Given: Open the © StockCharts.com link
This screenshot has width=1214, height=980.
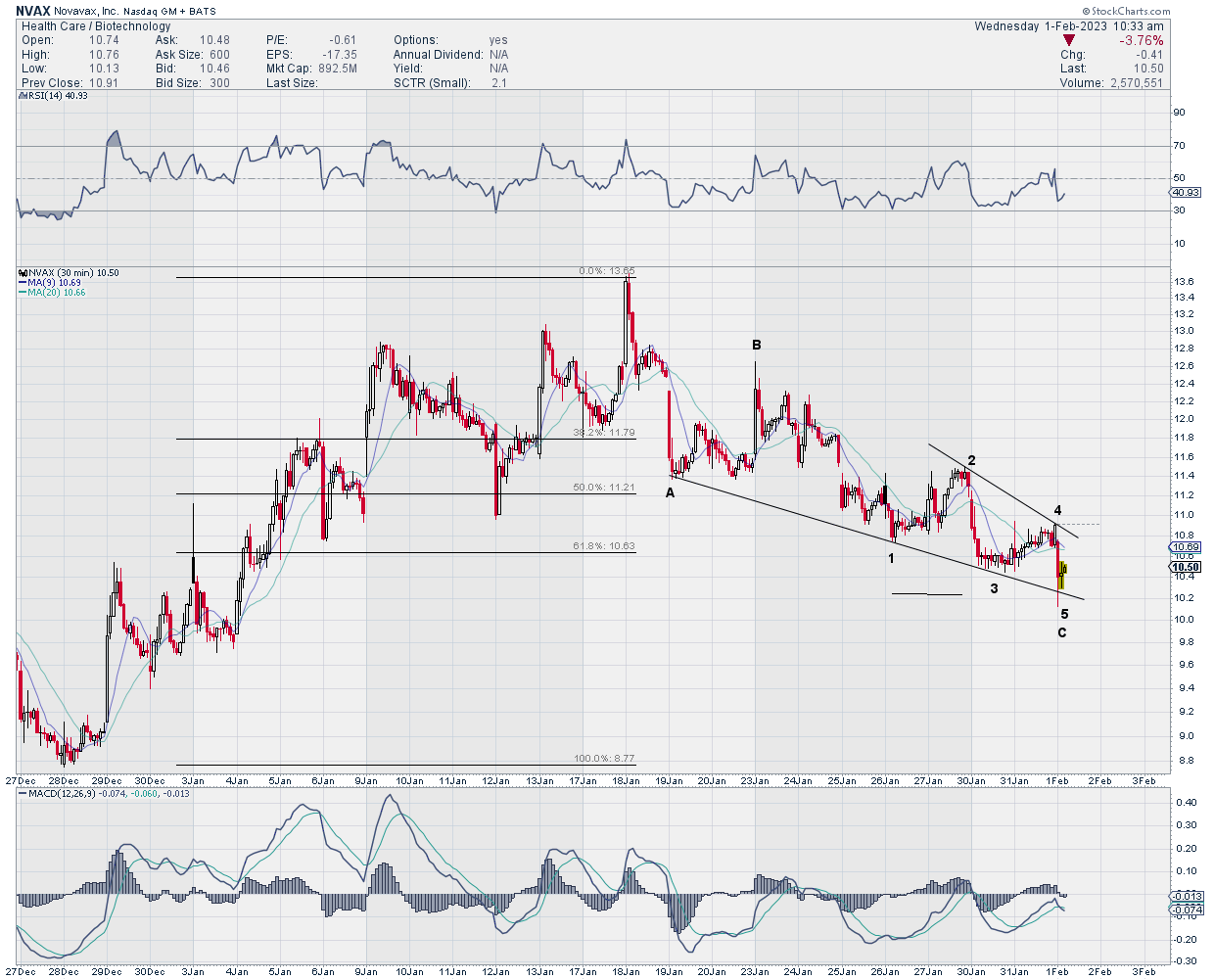Looking at the screenshot, I should coord(1126,12).
